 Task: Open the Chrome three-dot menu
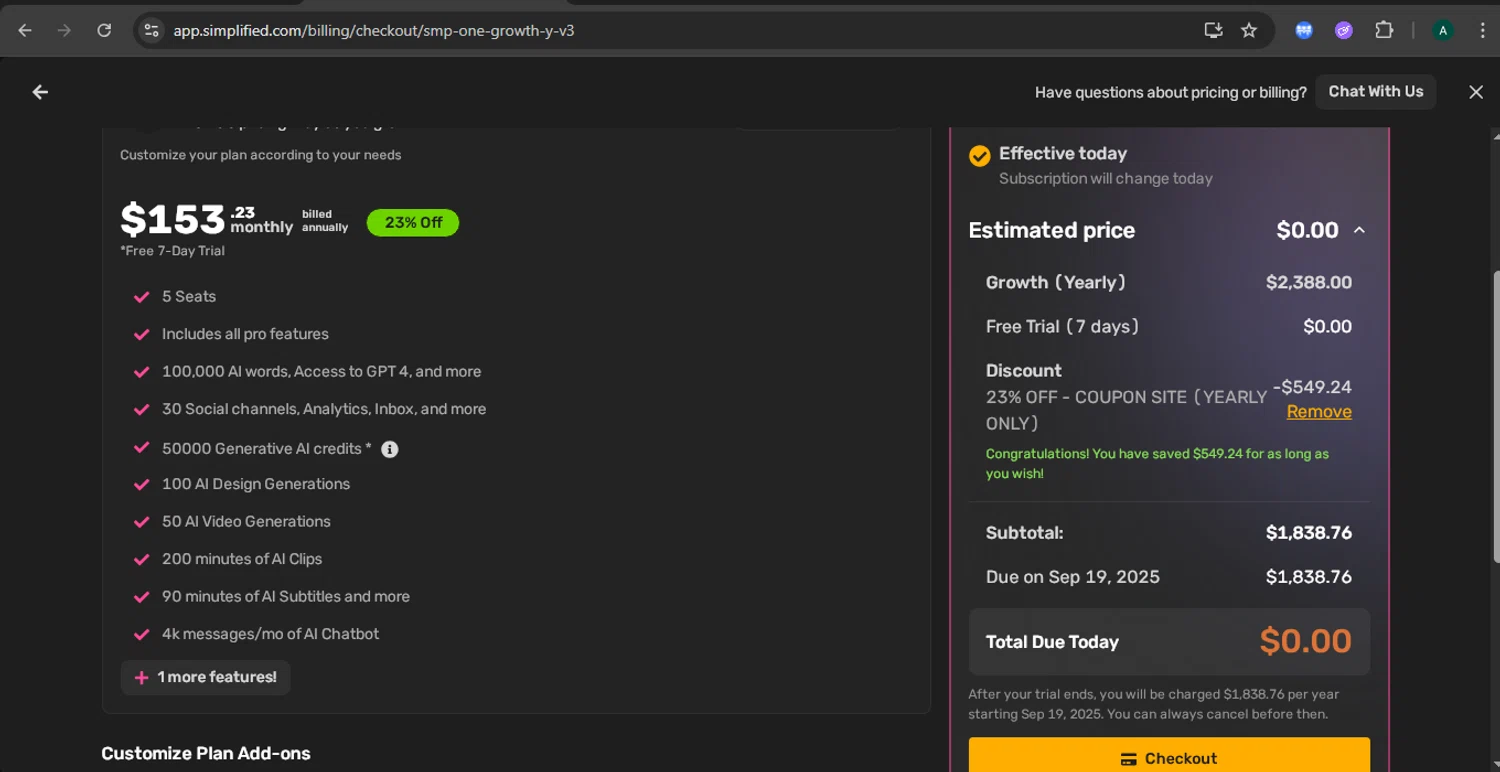tap(1482, 30)
